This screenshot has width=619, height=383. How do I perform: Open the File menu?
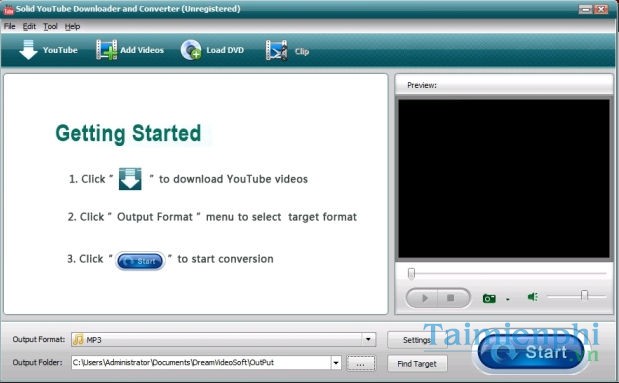9,26
